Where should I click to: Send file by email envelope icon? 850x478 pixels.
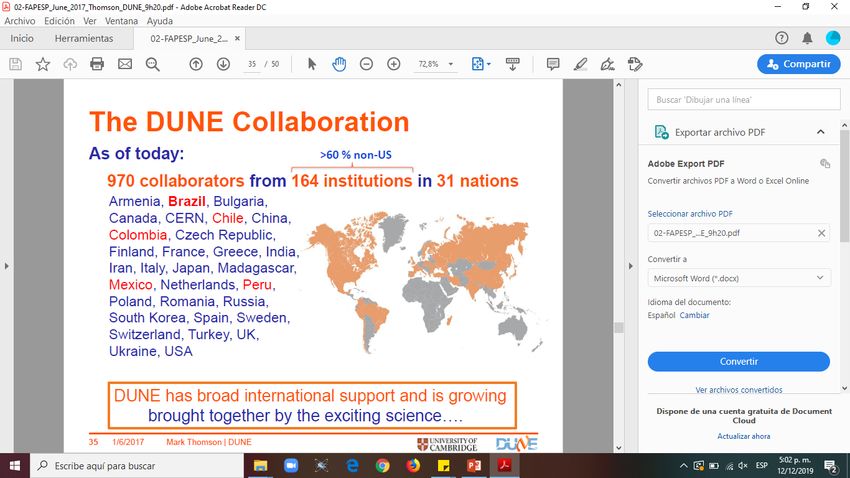pos(125,64)
